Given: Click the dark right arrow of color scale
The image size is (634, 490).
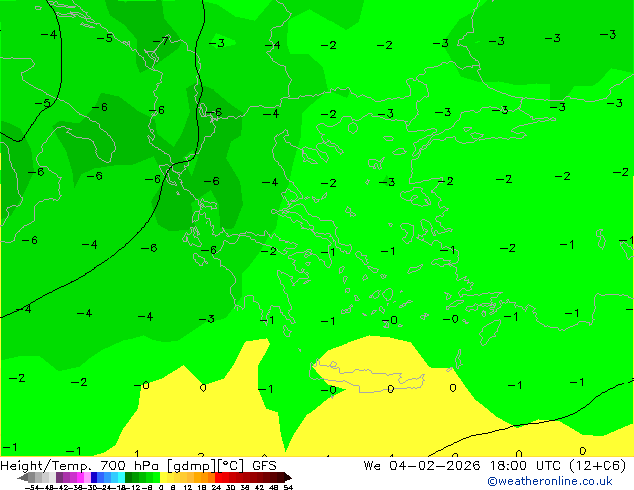Looking at the screenshot, I should tap(288, 477).
